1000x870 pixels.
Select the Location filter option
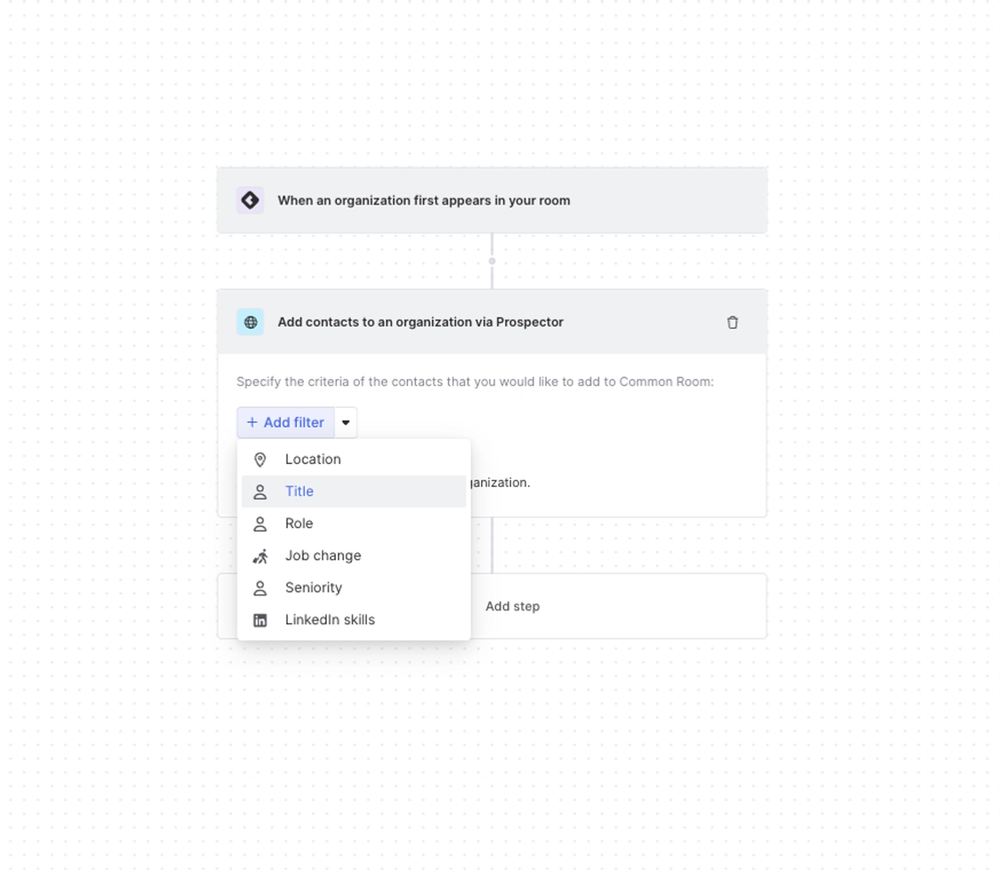tap(313, 460)
